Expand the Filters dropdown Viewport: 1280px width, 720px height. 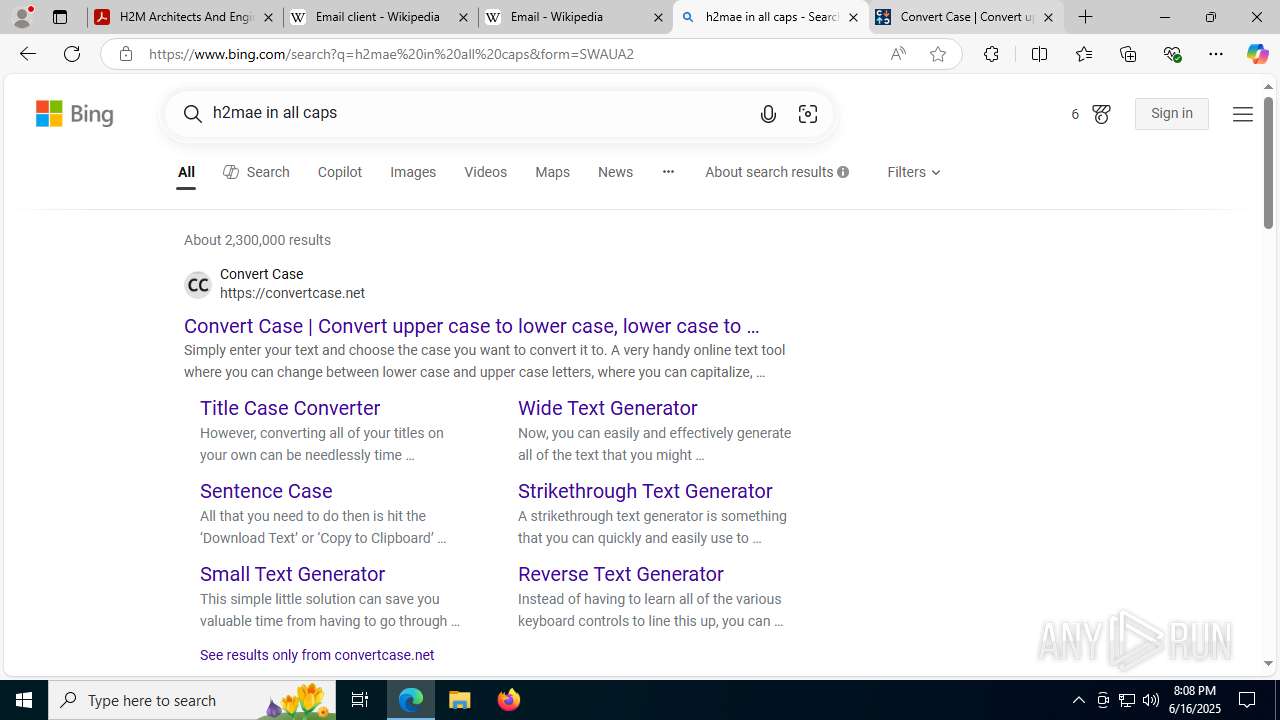[x=914, y=172]
